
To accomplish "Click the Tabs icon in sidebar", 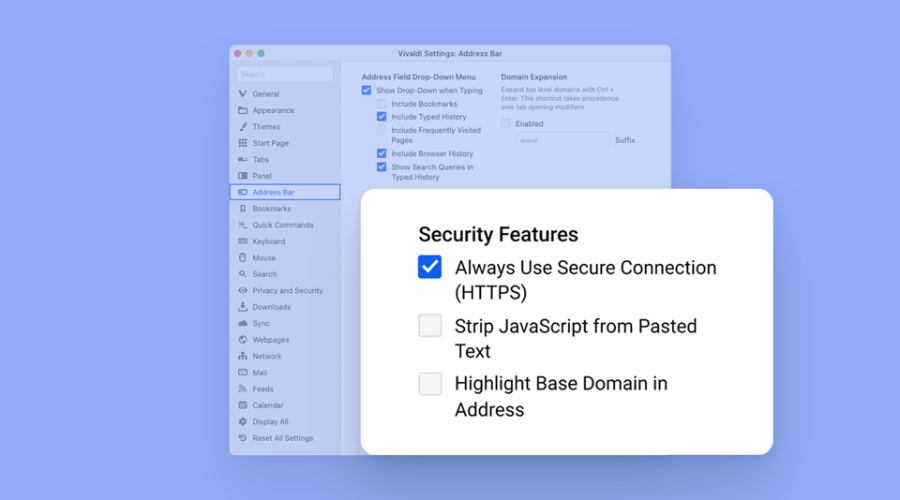I will click(243, 159).
